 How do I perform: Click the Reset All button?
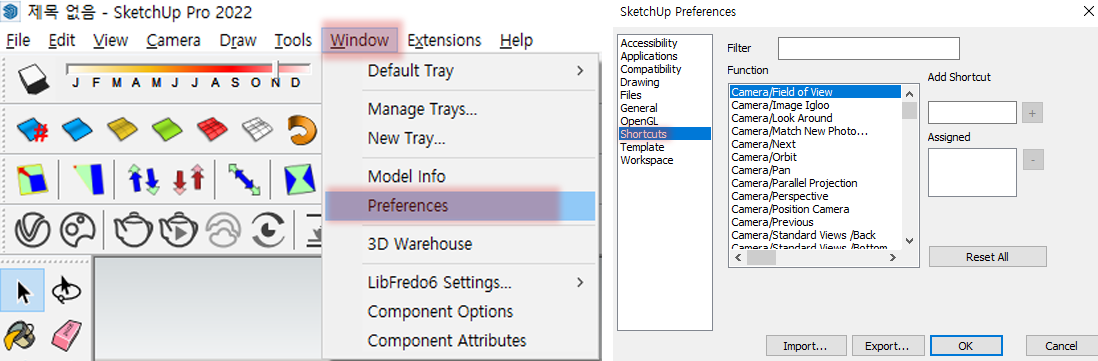click(x=987, y=257)
